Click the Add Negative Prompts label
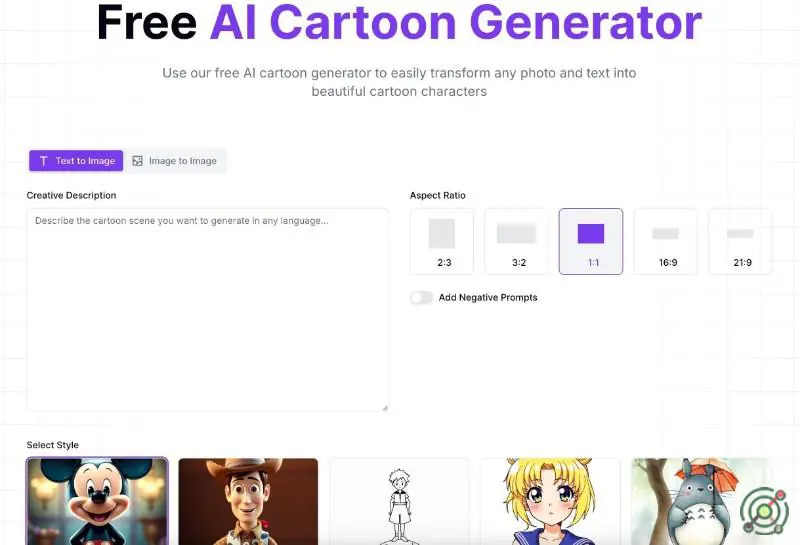 coord(488,298)
